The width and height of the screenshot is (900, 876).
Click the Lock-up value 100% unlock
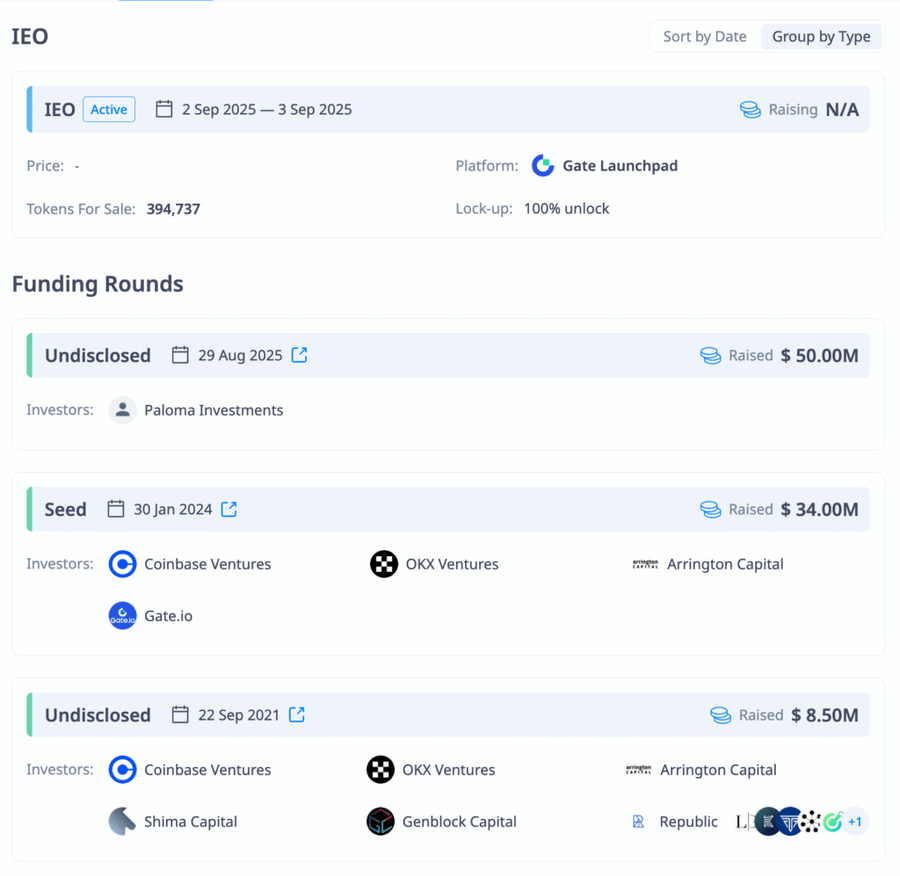point(566,209)
